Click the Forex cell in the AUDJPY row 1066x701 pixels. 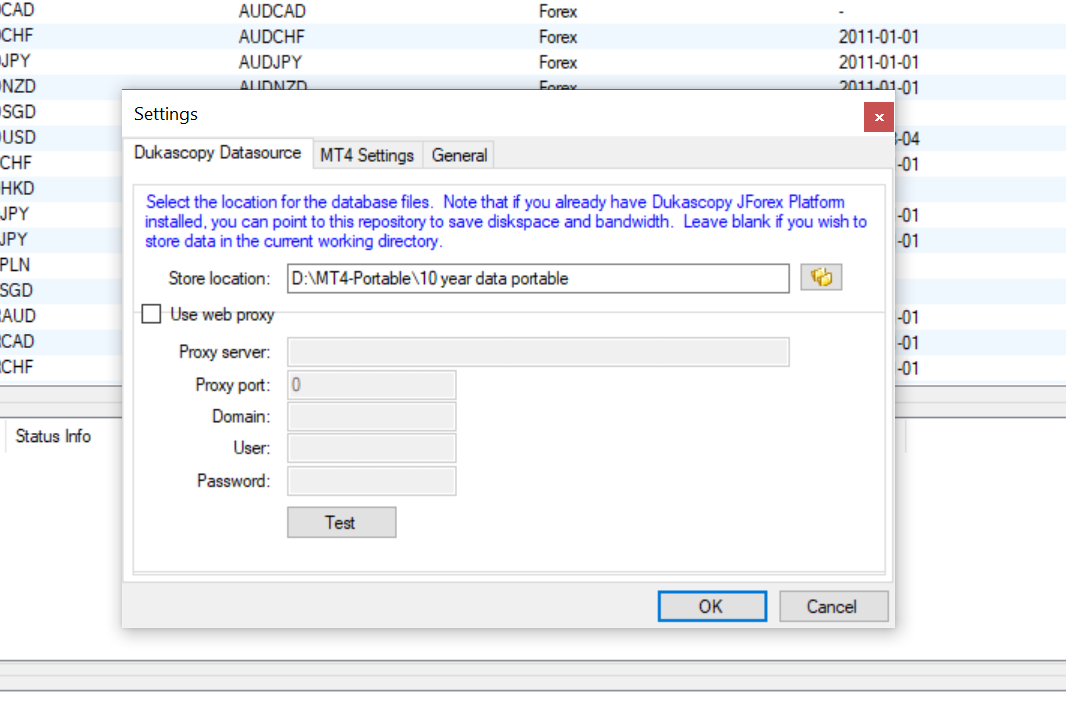[557, 63]
